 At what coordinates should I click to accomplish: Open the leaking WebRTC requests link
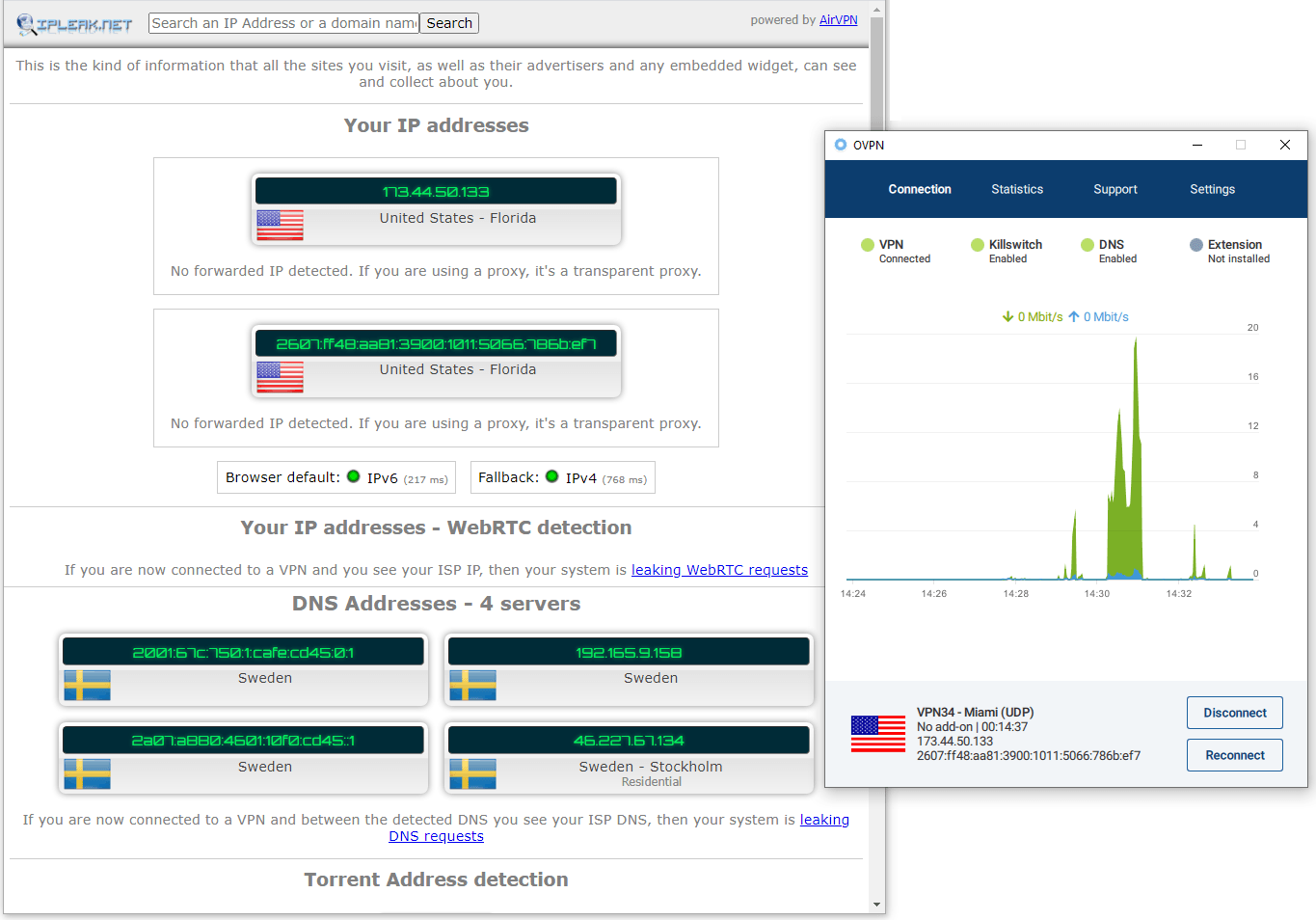pyautogui.click(x=719, y=570)
